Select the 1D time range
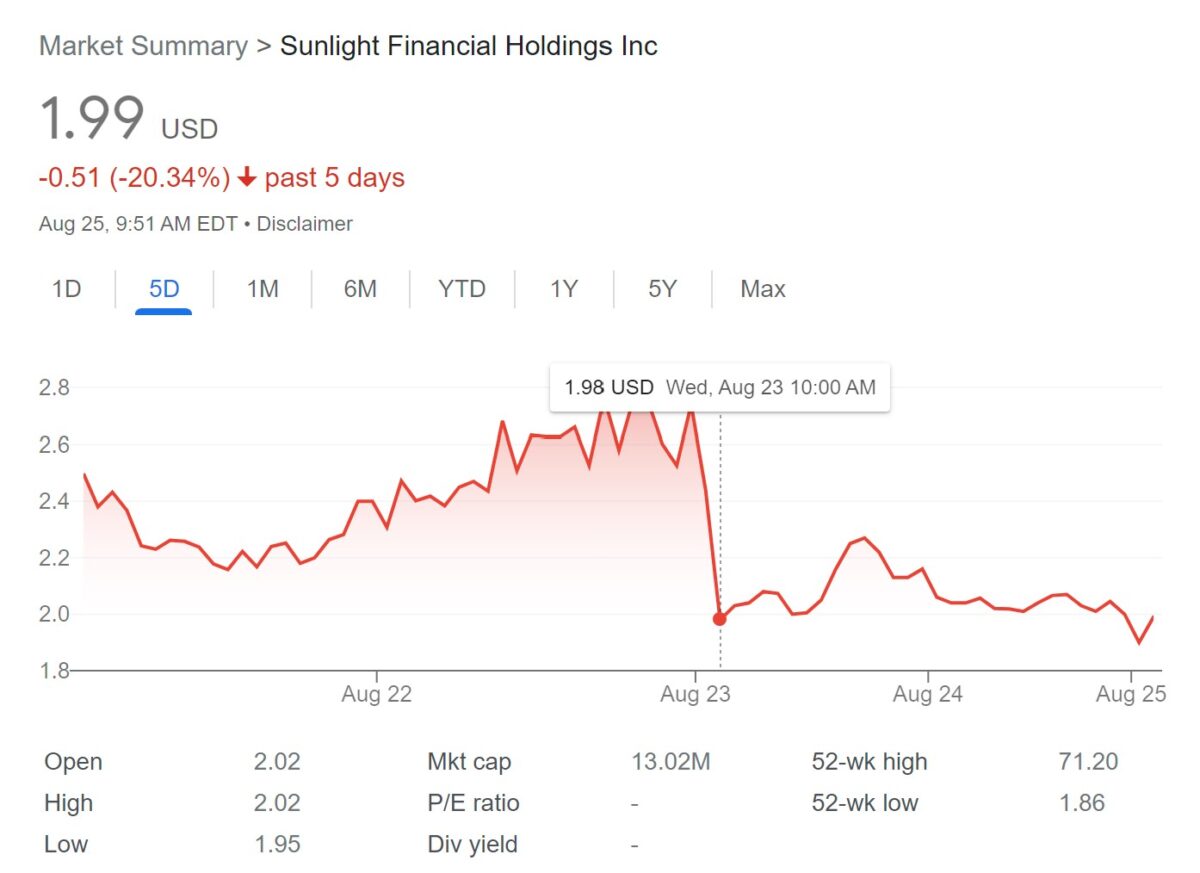Image resolution: width=1200 pixels, height=873 pixels. click(66, 289)
